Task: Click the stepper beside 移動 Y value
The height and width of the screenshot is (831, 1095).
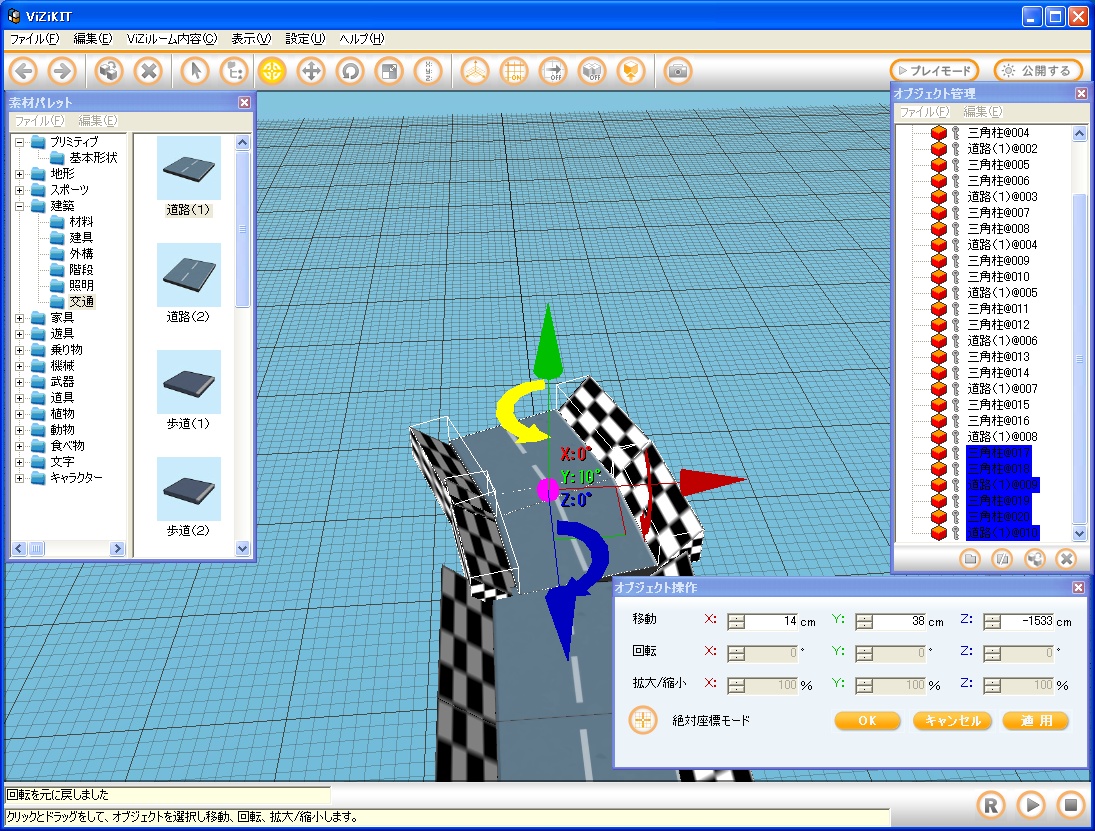Action: [864, 622]
